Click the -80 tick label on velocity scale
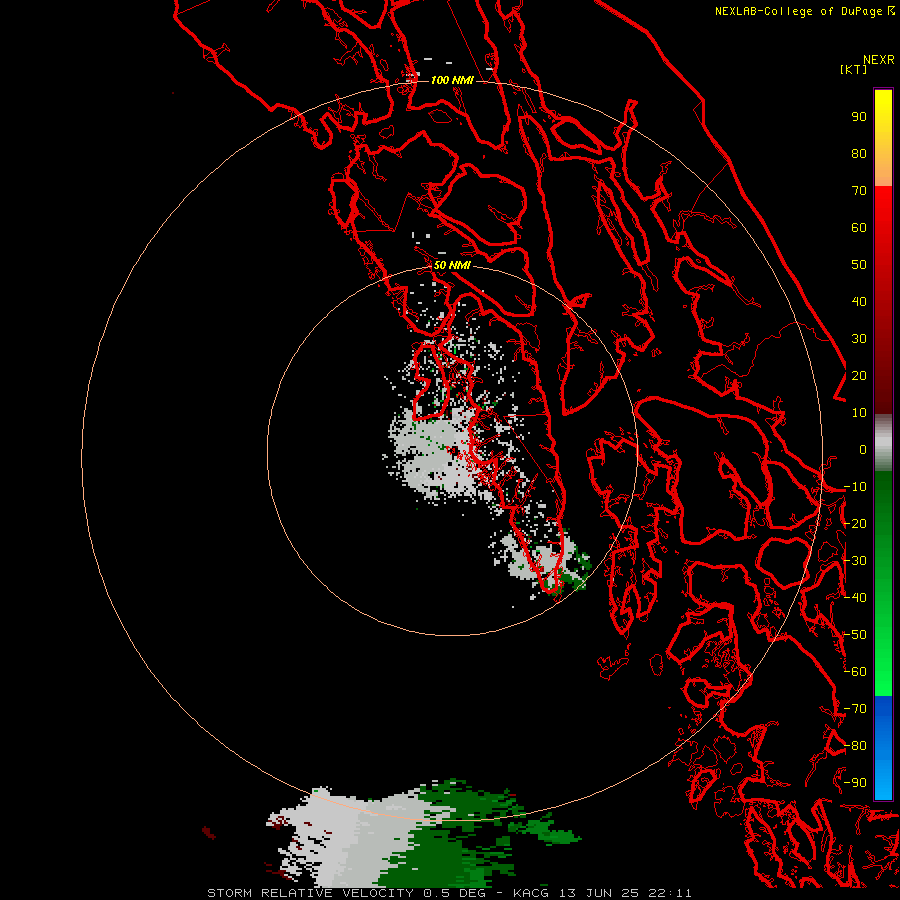 (855, 746)
